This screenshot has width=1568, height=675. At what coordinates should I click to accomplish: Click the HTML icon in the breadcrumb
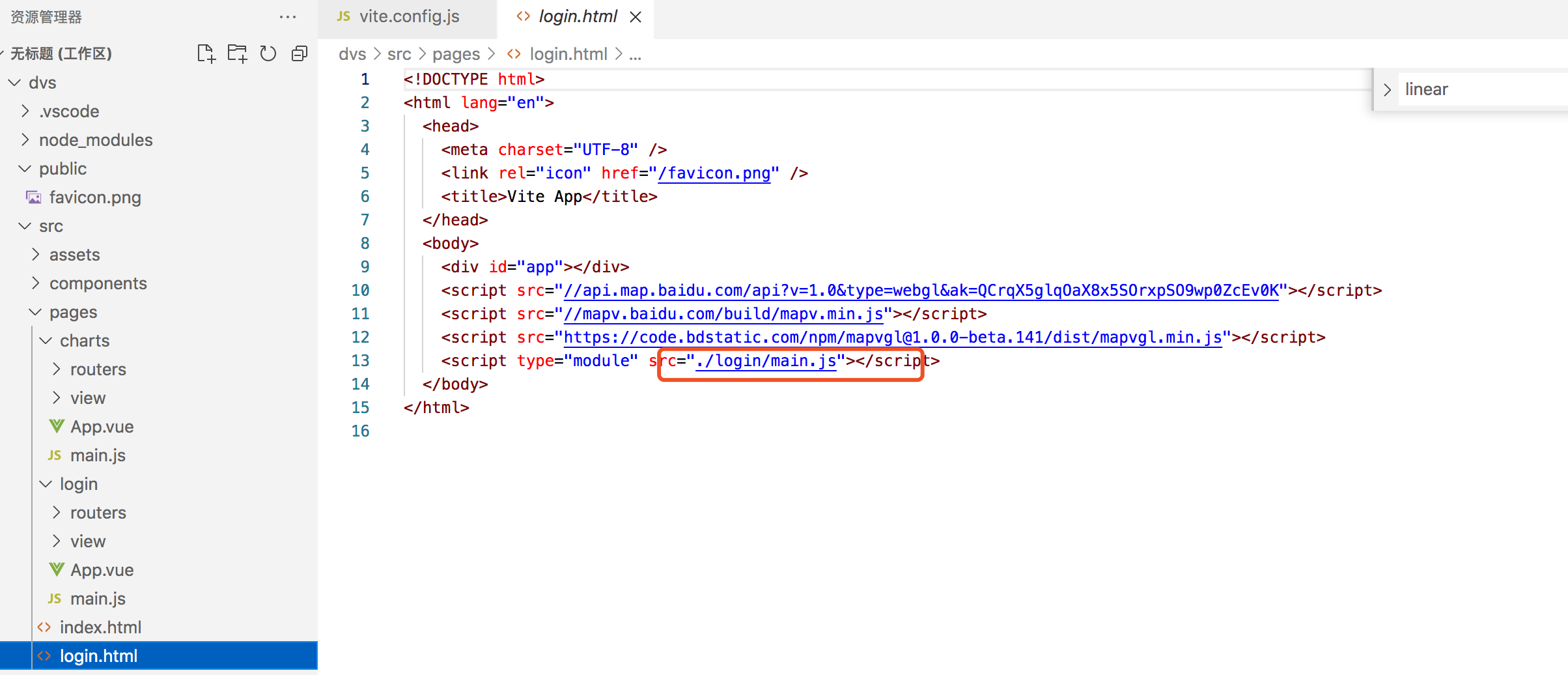tap(514, 54)
